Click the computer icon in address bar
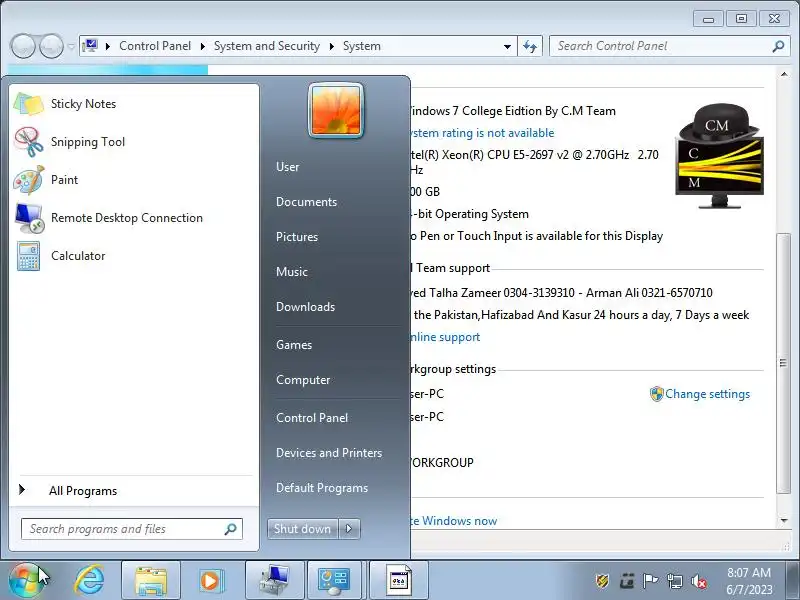 click(x=90, y=46)
